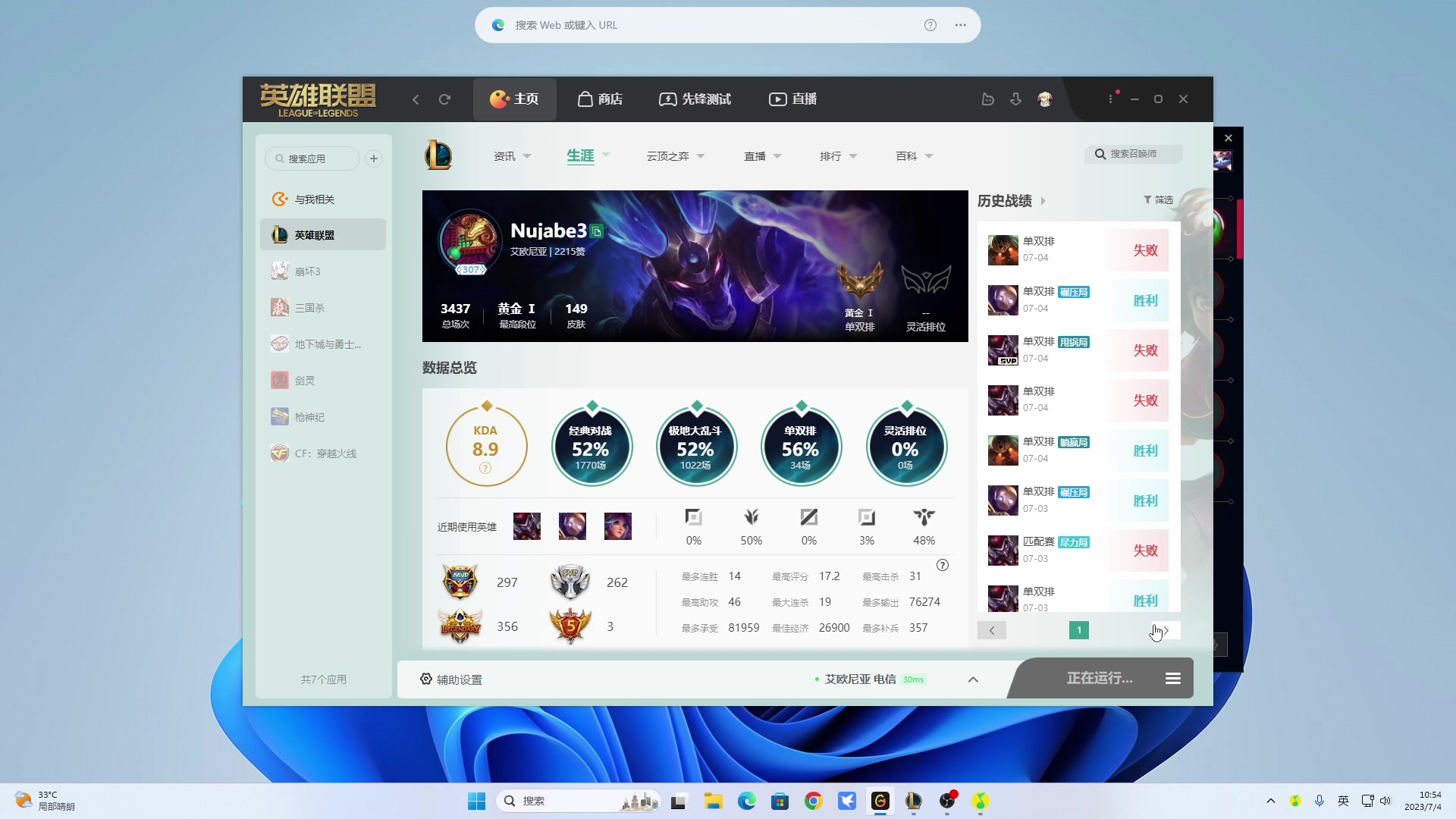This screenshot has height=819, width=1456.
Task: Click first recent champion thumbnail
Action: point(527,526)
